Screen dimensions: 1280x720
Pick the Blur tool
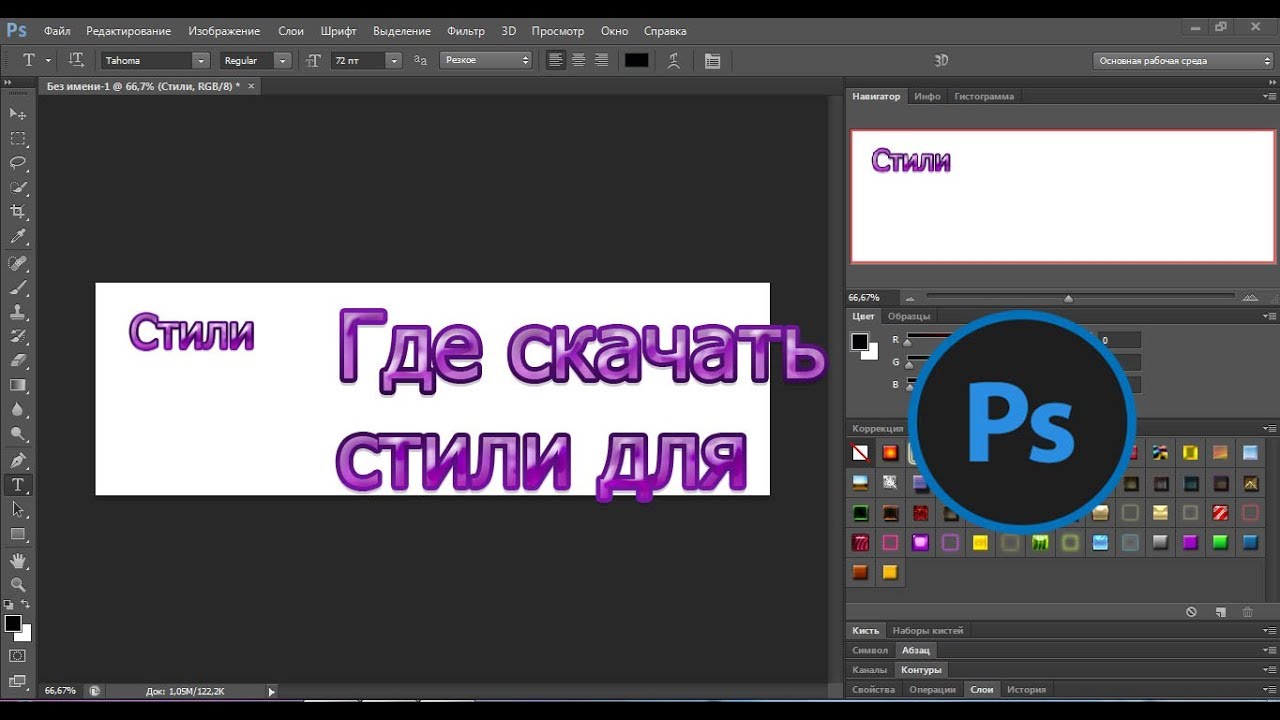pyautogui.click(x=18, y=410)
